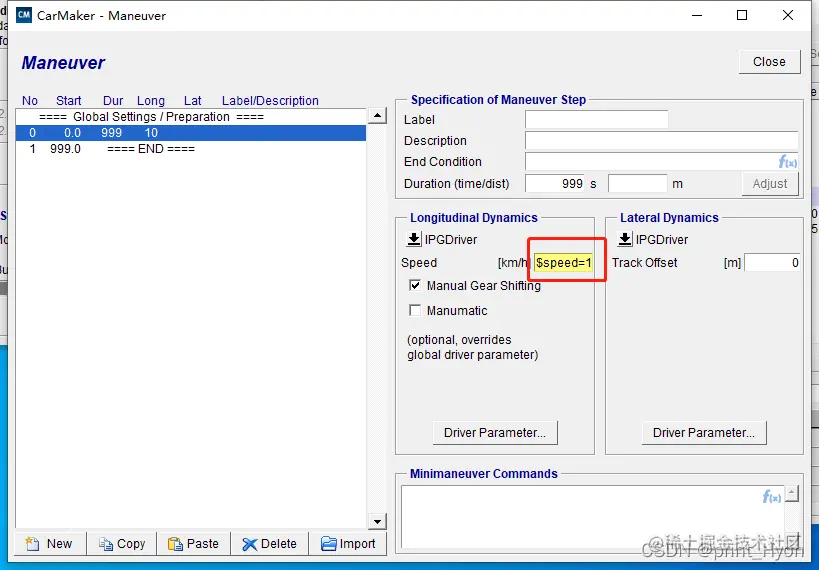Click the CarMaker CM title bar icon
819x570 pixels.
(24, 15)
